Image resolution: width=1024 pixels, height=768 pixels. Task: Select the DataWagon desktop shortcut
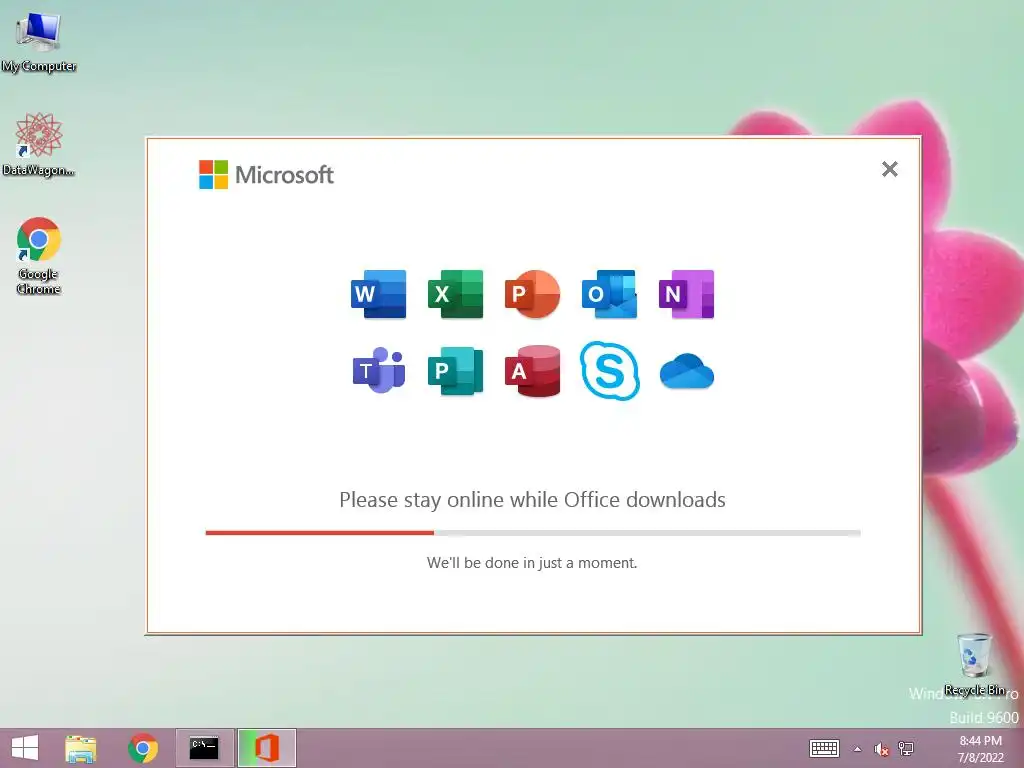pyautogui.click(x=39, y=144)
